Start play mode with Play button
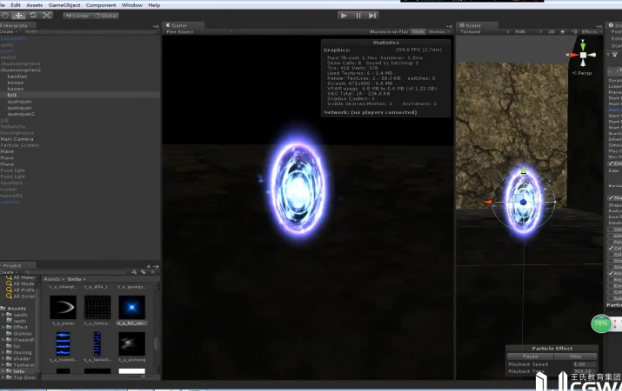The height and width of the screenshot is (391, 622). click(344, 15)
